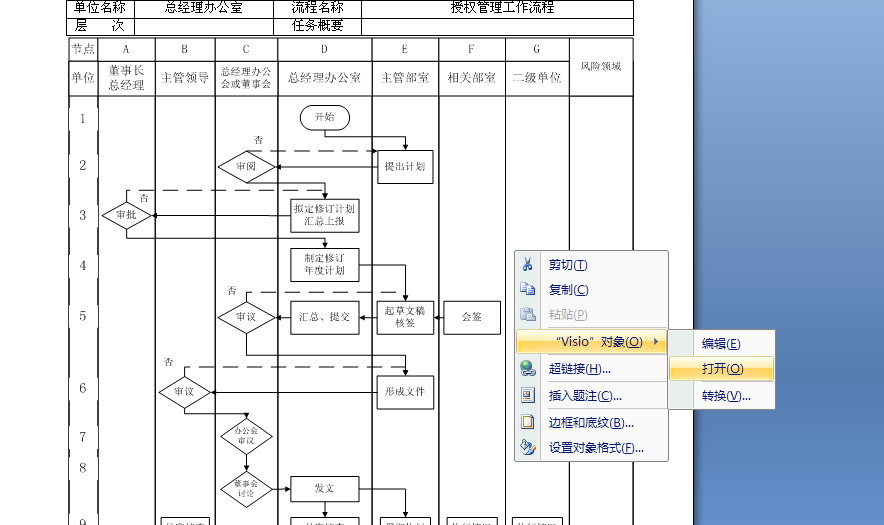Image resolution: width=884 pixels, height=525 pixels.
Task: Click the 会签 flowchart box
Action: [x=472, y=317]
